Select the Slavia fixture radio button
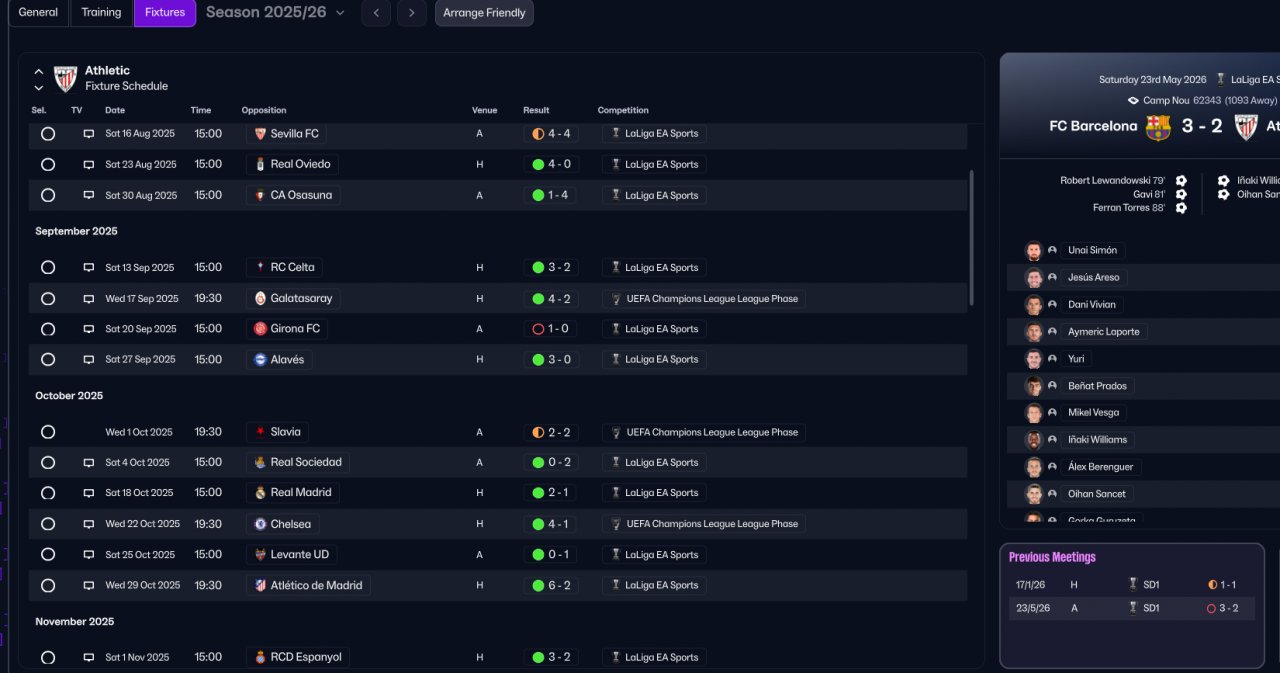1280x673 pixels. [x=48, y=432]
